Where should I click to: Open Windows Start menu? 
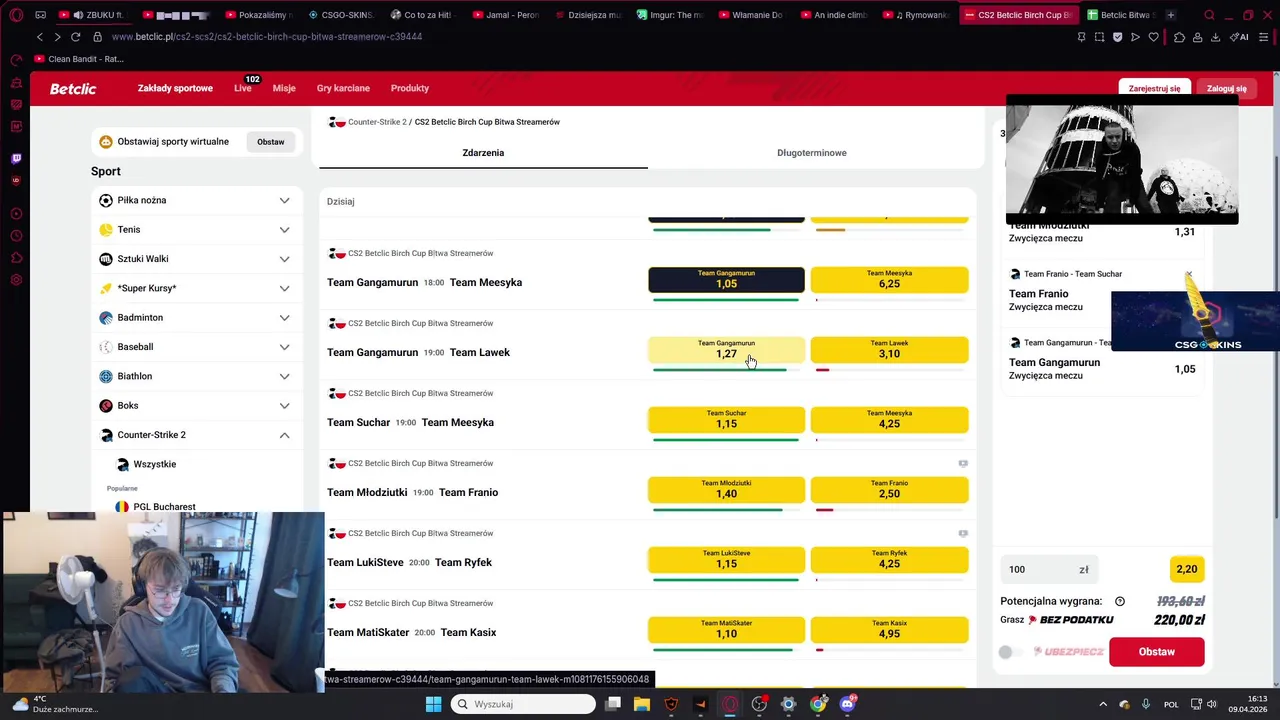pyautogui.click(x=433, y=704)
